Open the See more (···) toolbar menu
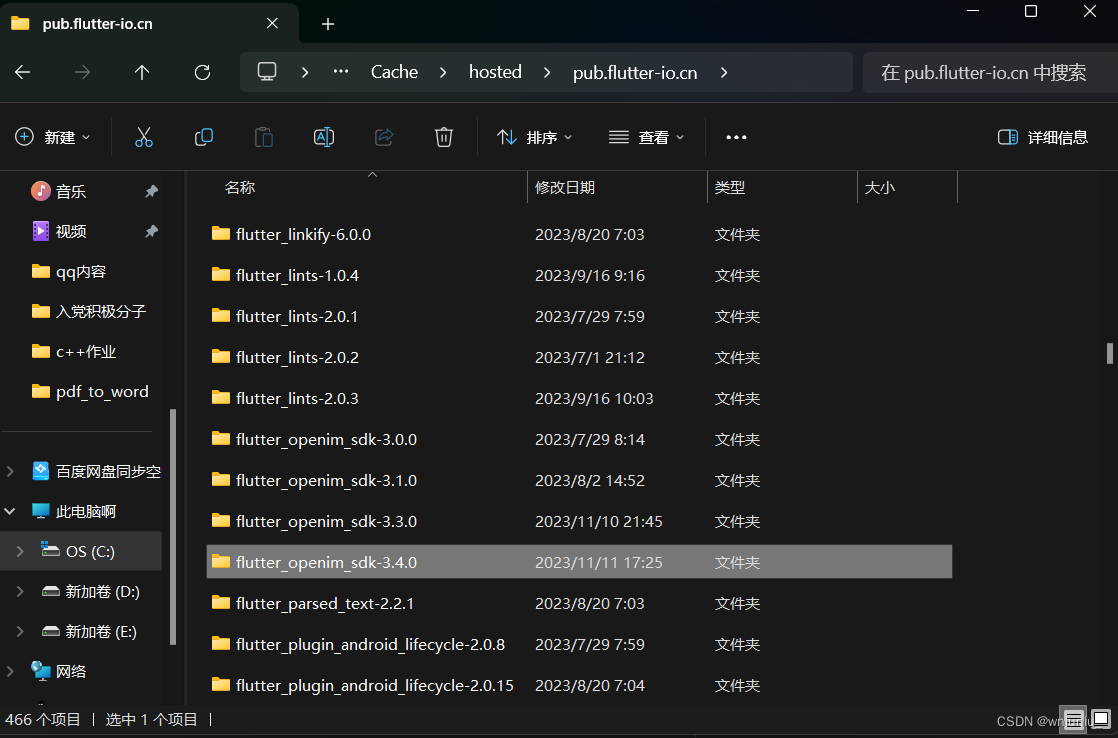1118x738 pixels. coord(737,137)
